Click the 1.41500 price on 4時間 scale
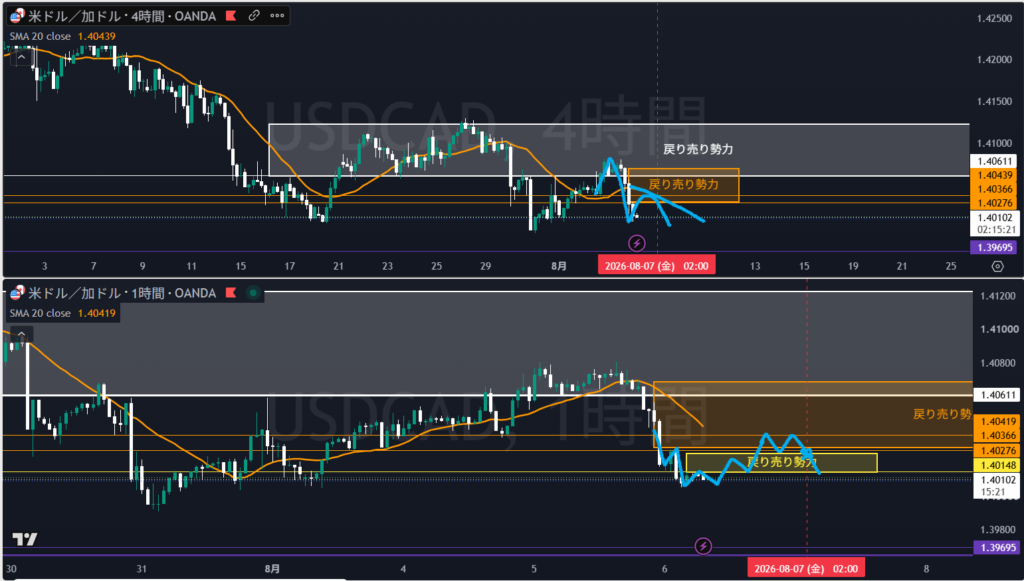This screenshot has height=581, width=1024. (x=995, y=101)
